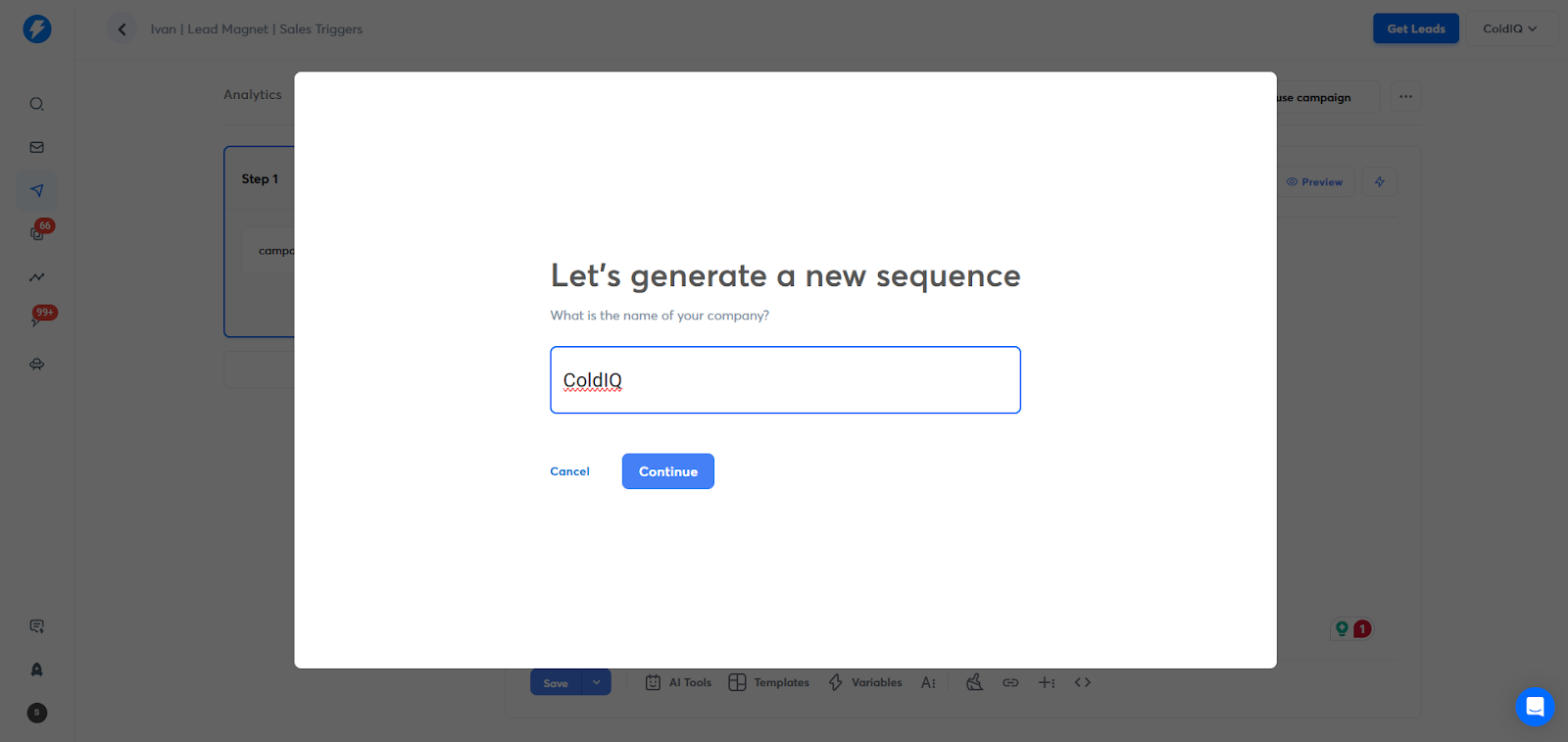Select the campaigns paper plane icon

click(37, 190)
